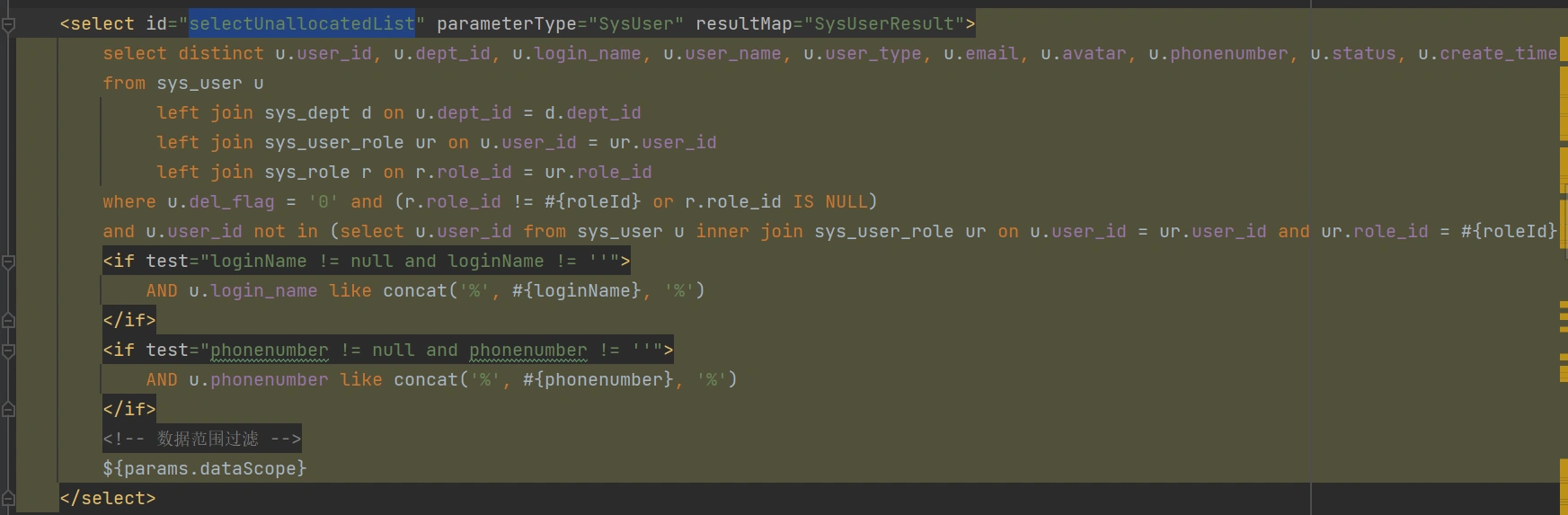
Task: Click the fold marker beside the second closing if tag
Action: point(8,409)
